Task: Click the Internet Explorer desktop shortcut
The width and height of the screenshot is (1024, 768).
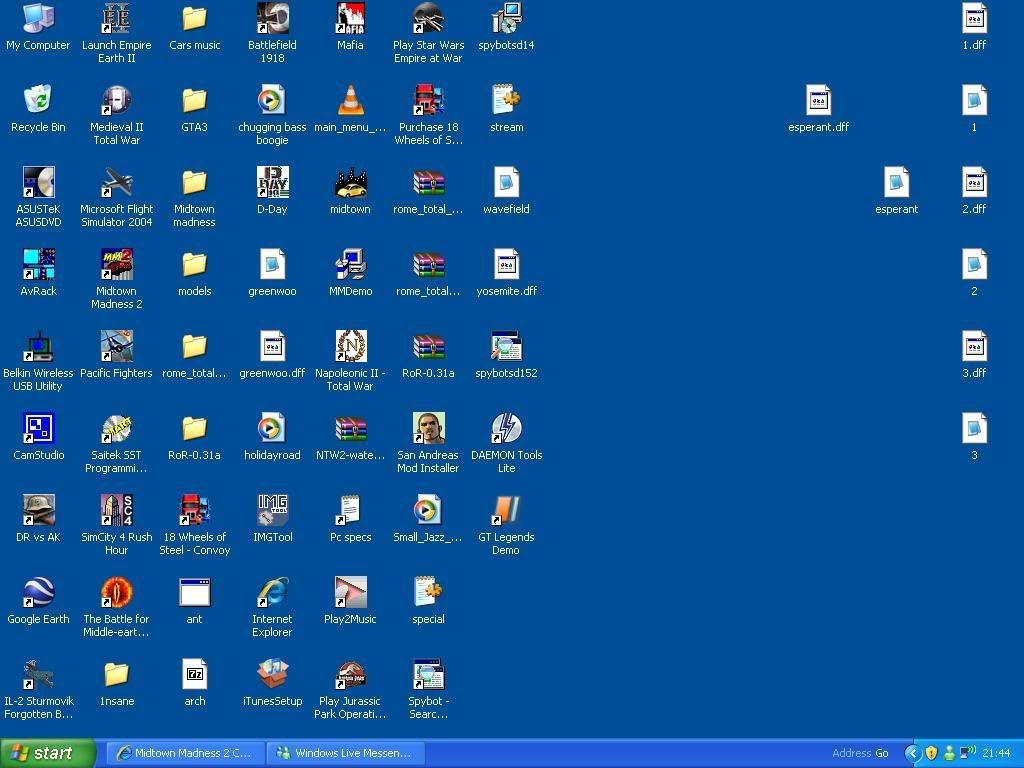Action: point(272,593)
